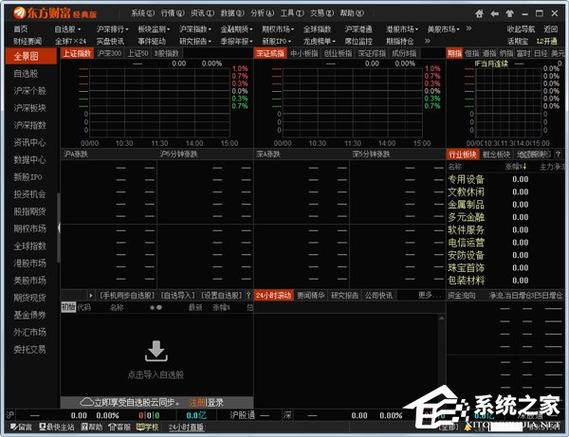Switch to the 创业板指 tab

click(338, 53)
